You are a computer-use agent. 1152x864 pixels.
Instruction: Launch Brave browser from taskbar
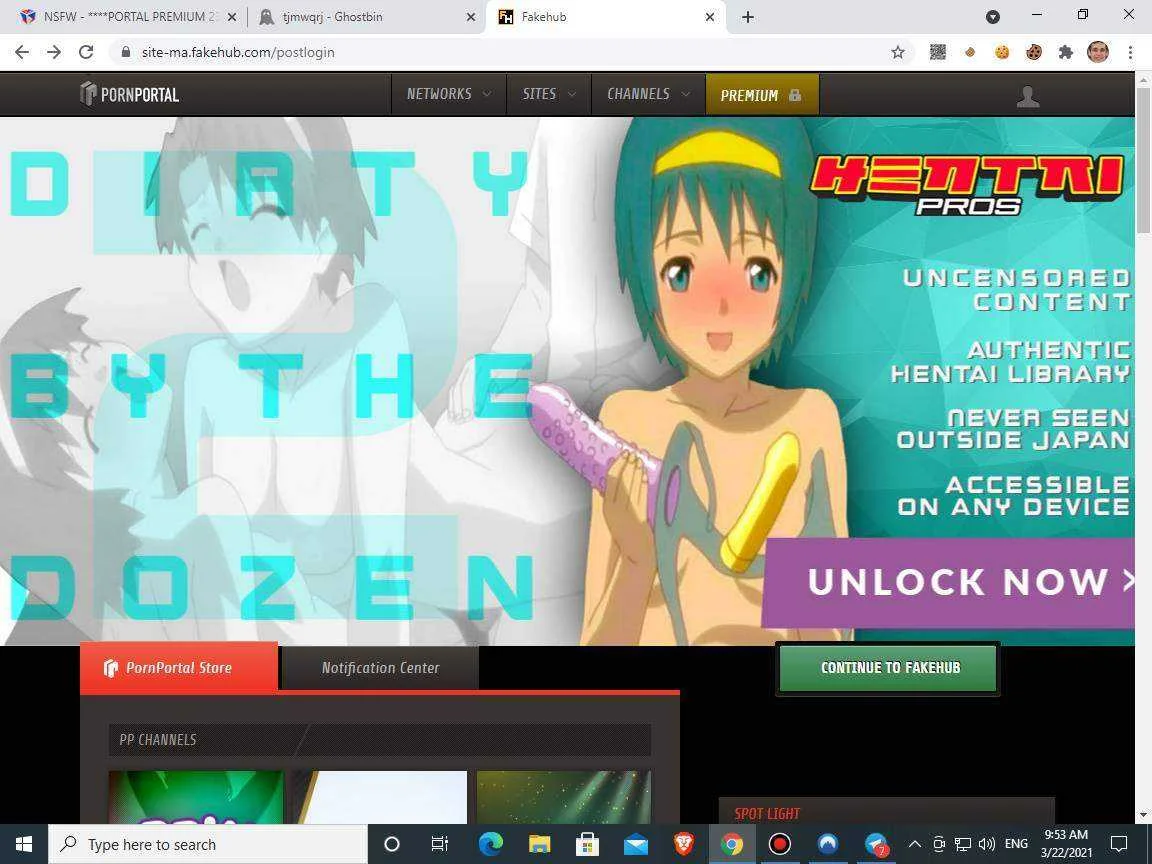pos(683,844)
